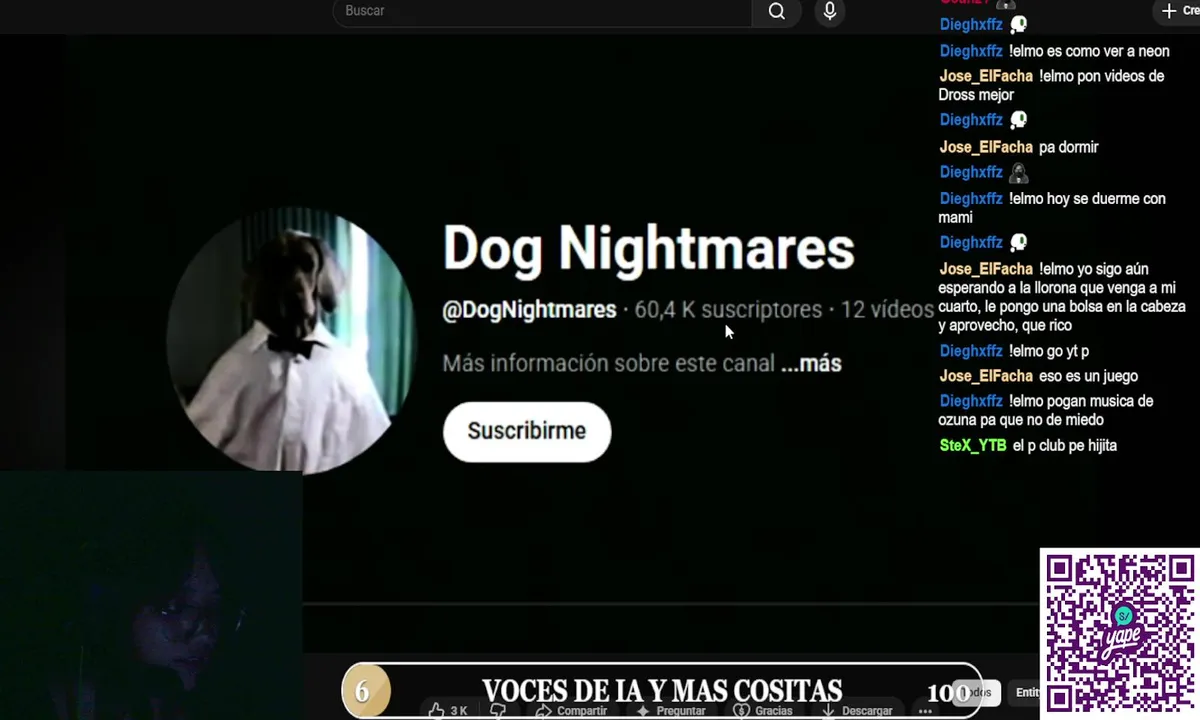Click Jose_ElFacha's message about la llorona
The image size is (1200, 720).
pyautogui.click(x=1062, y=297)
